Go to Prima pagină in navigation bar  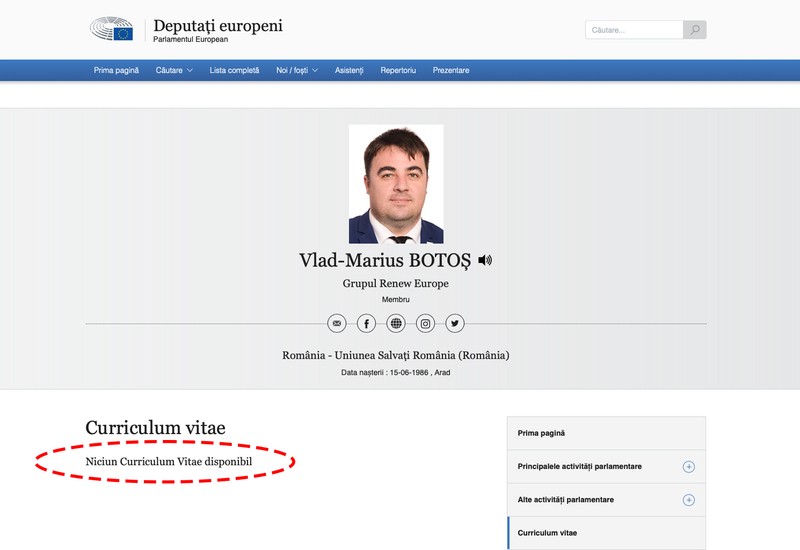(x=116, y=70)
